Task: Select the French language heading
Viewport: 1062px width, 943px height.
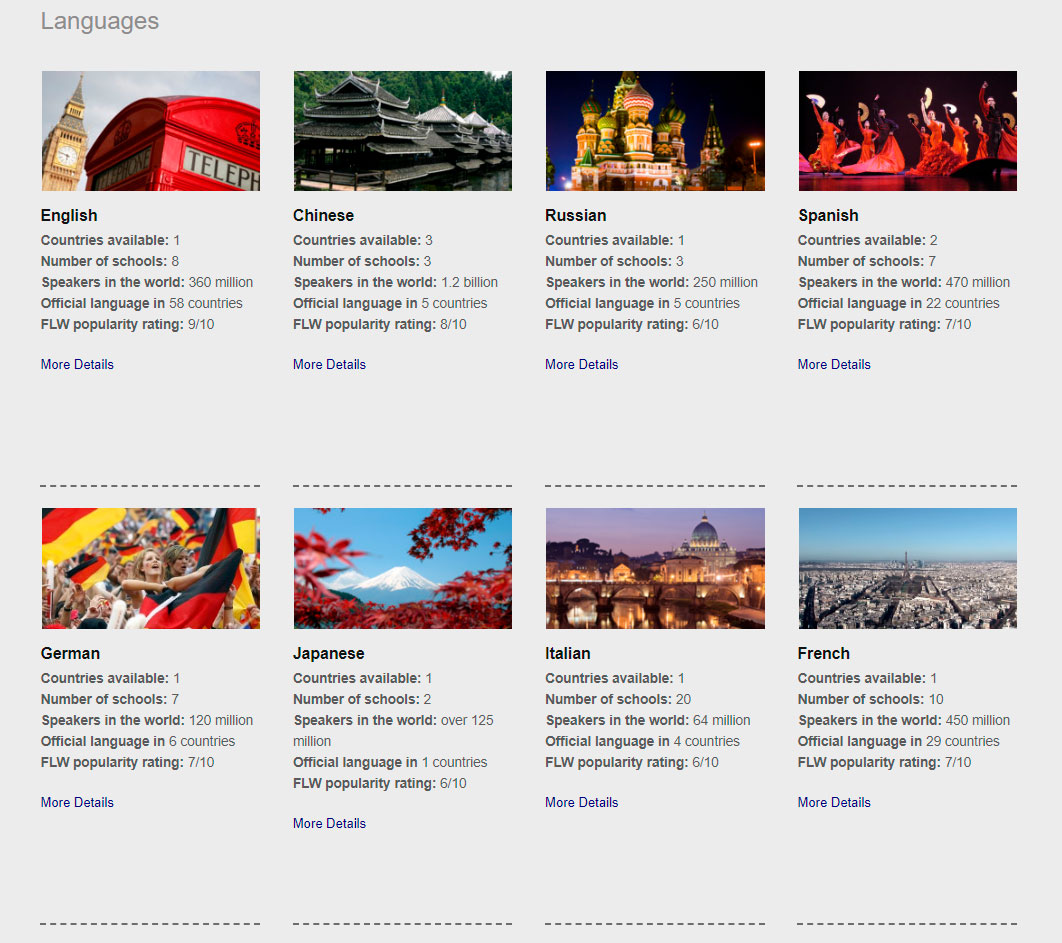Action: coord(824,653)
